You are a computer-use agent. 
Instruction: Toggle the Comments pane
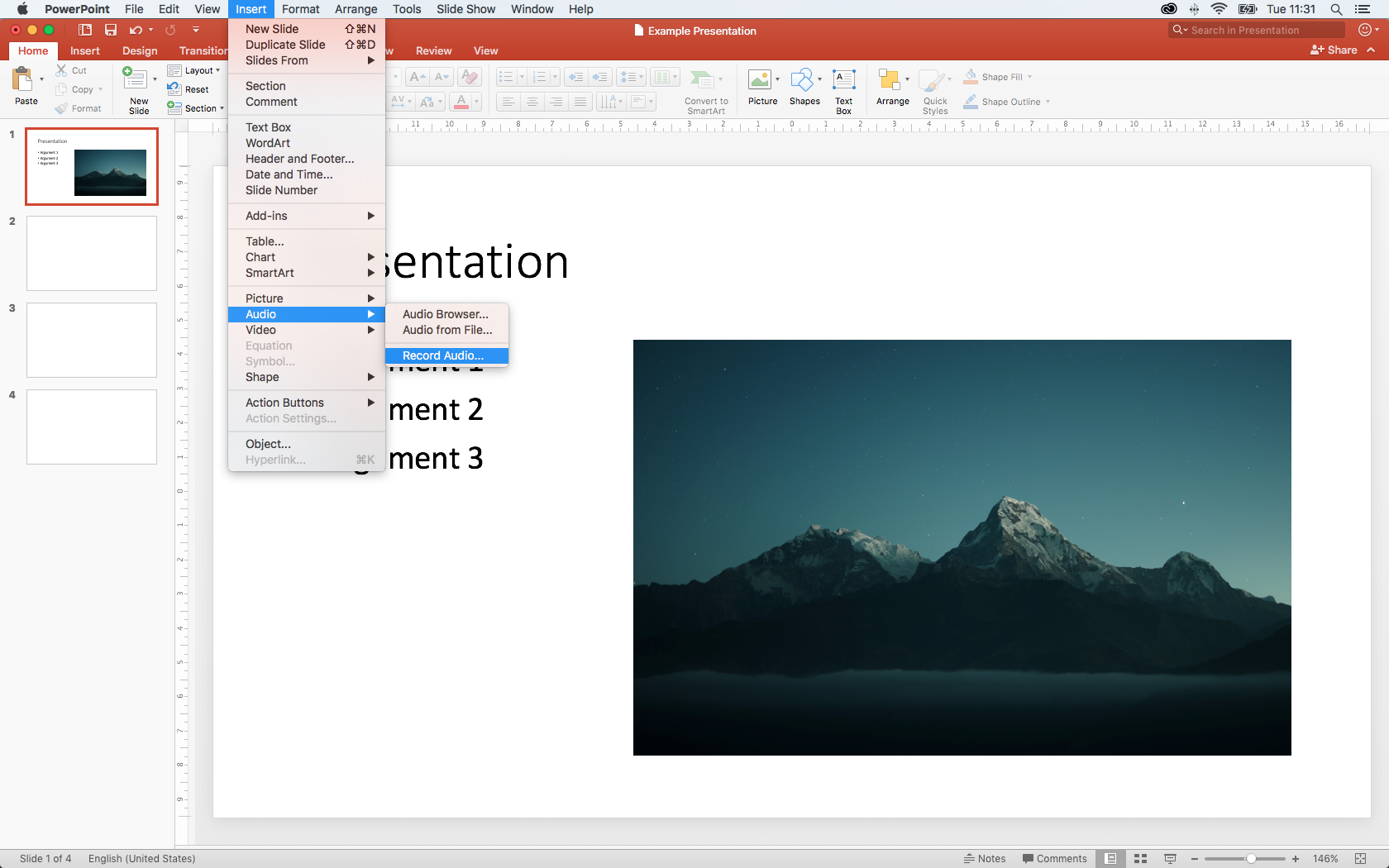[1054, 859]
